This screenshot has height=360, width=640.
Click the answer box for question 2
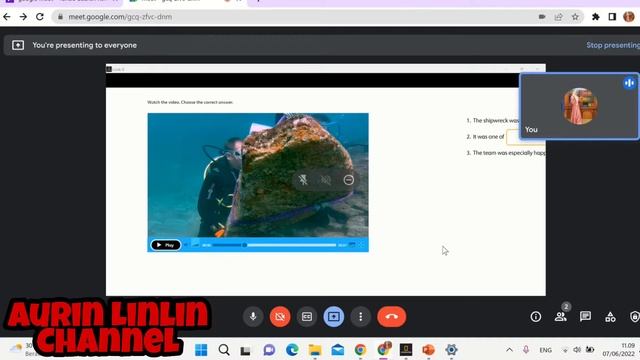(526, 137)
